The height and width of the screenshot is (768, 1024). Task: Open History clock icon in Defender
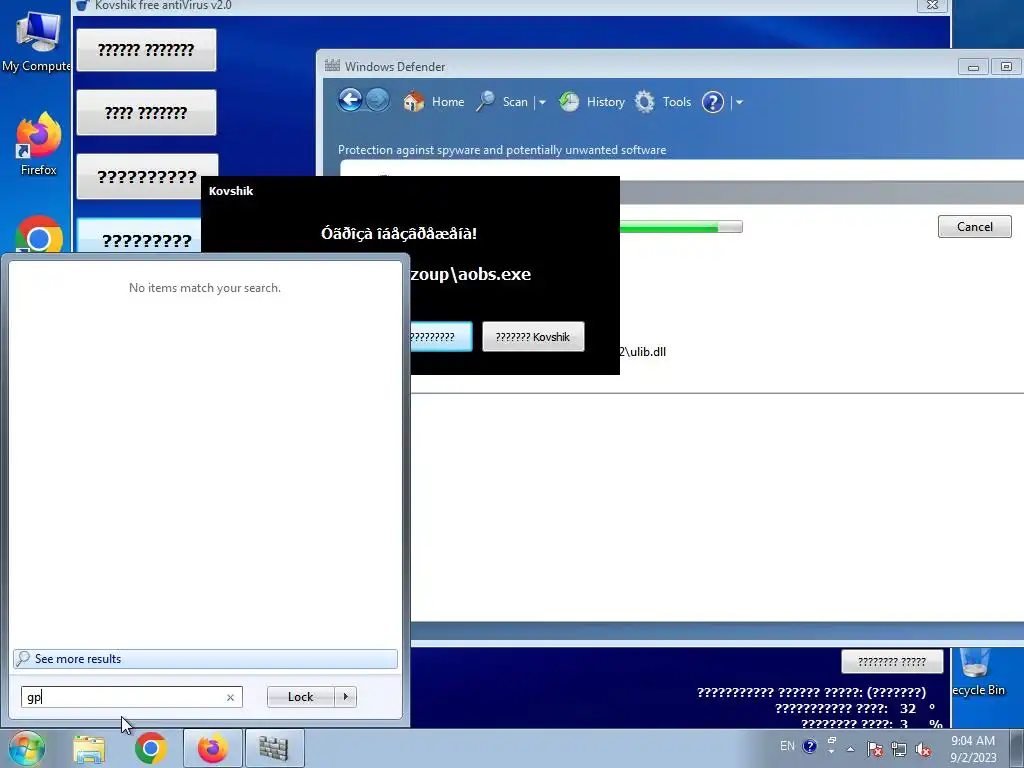click(x=569, y=102)
